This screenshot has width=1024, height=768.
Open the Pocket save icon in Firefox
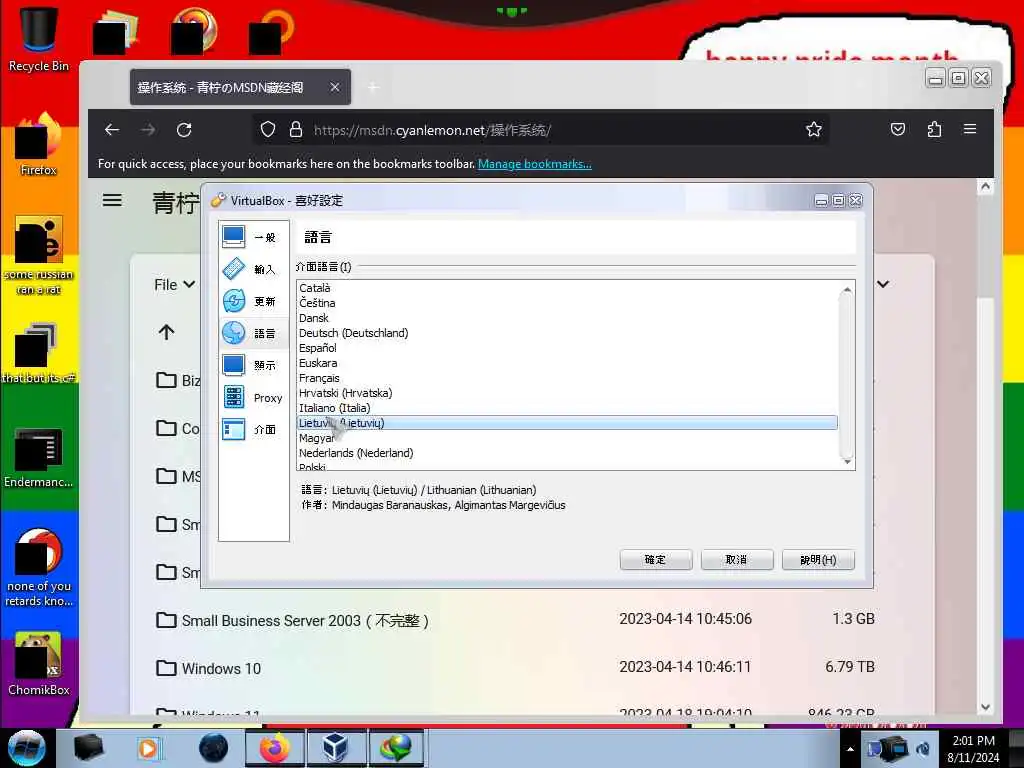(898, 129)
